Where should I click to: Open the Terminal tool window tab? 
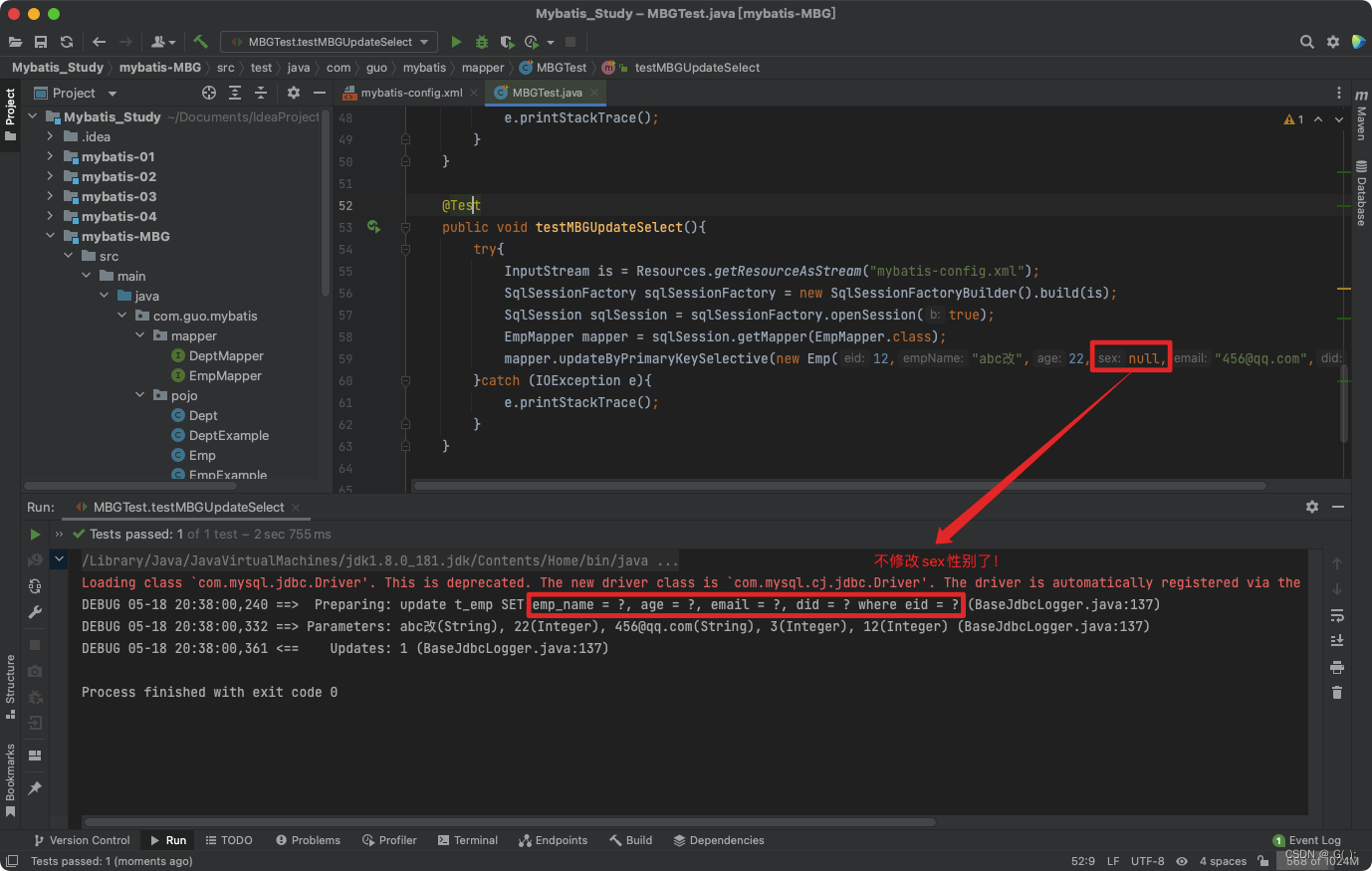pyautogui.click(x=468, y=840)
